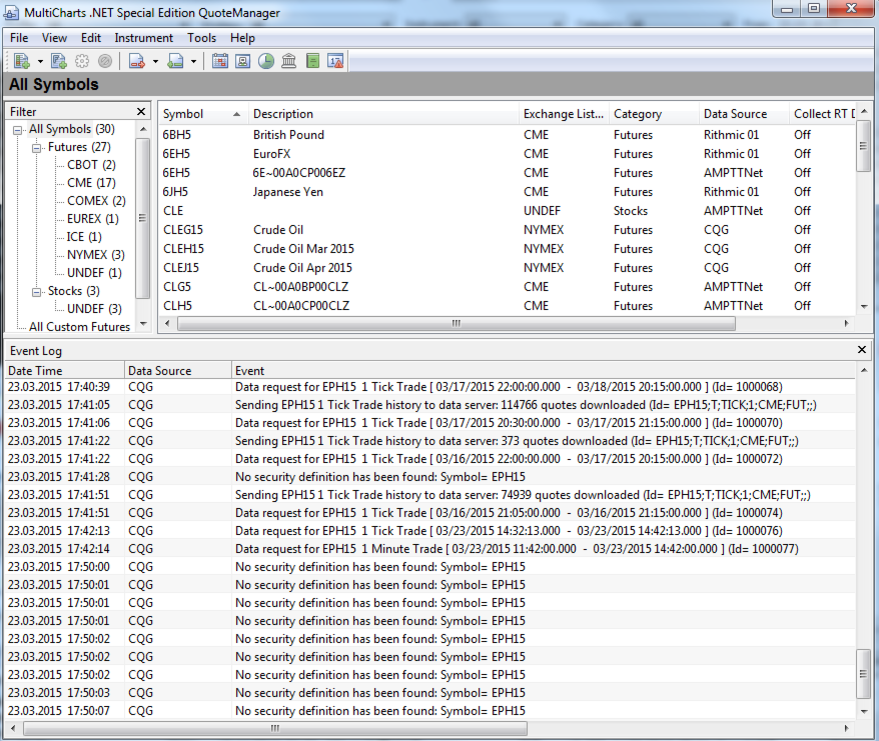Click the filter tree down scroll arrow
The width and height of the screenshot is (879, 741).
[x=143, y=324]
